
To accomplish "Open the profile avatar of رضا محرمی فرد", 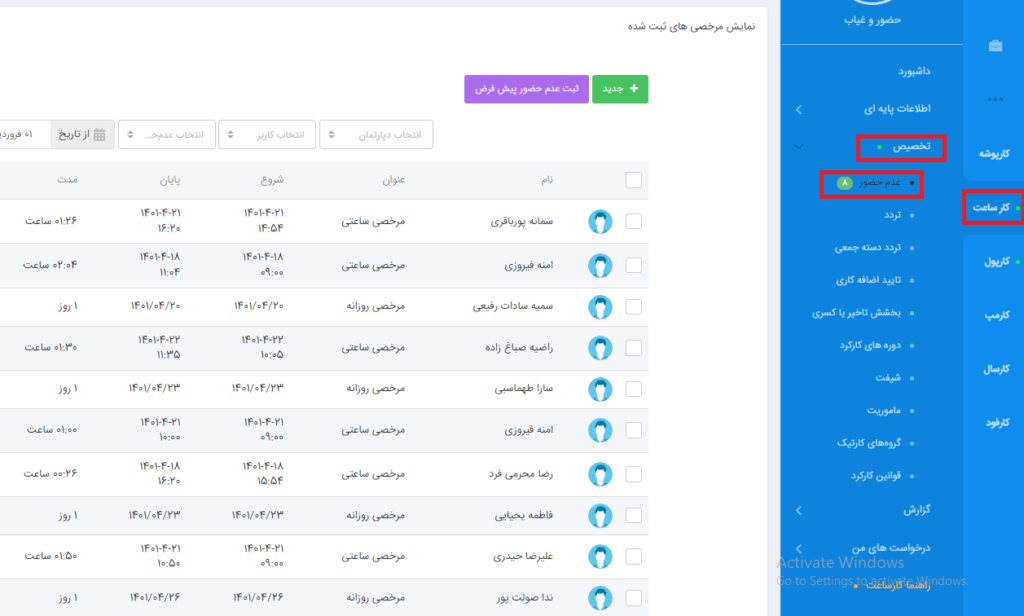I will 600,473.
